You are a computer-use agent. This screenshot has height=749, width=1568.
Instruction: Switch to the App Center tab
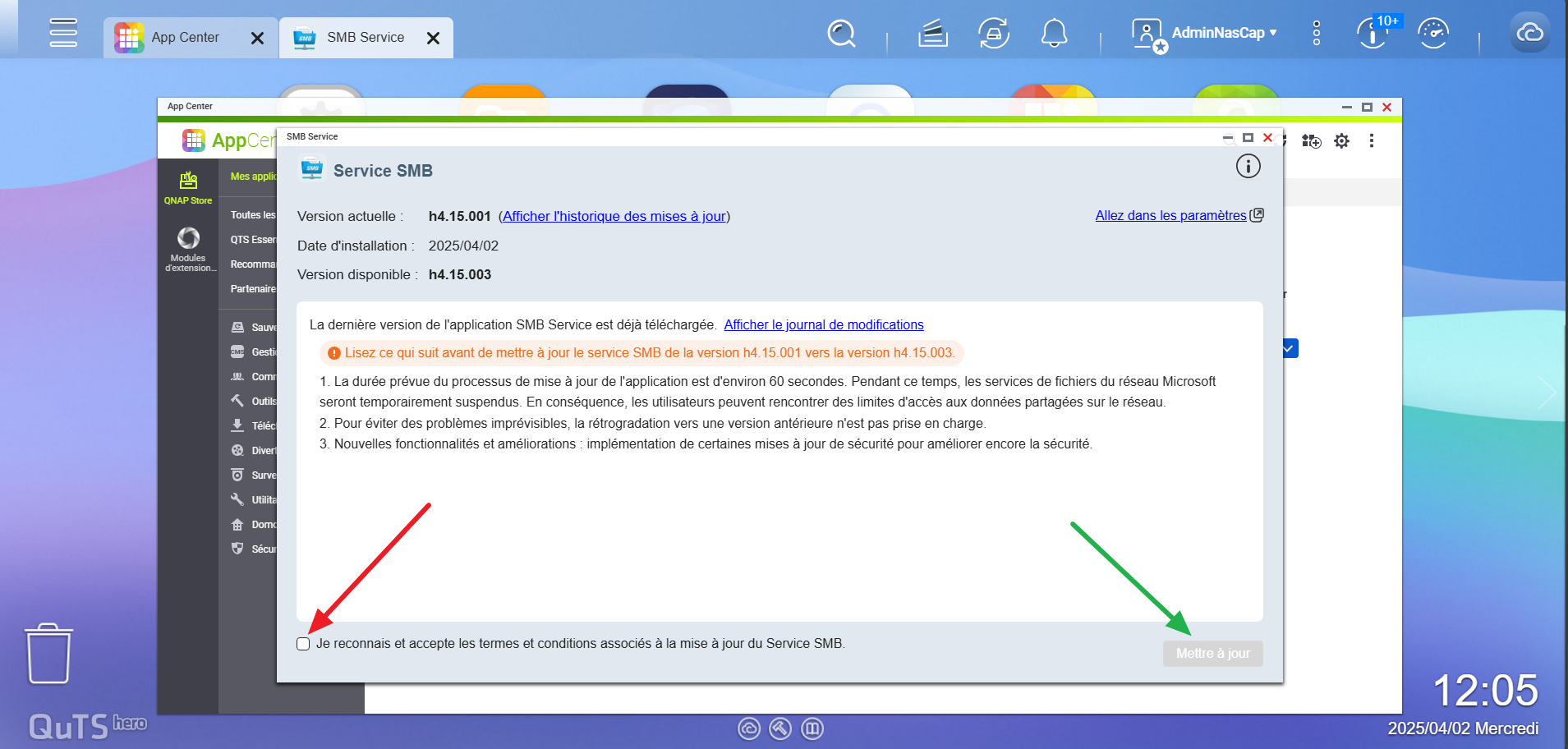191,38
